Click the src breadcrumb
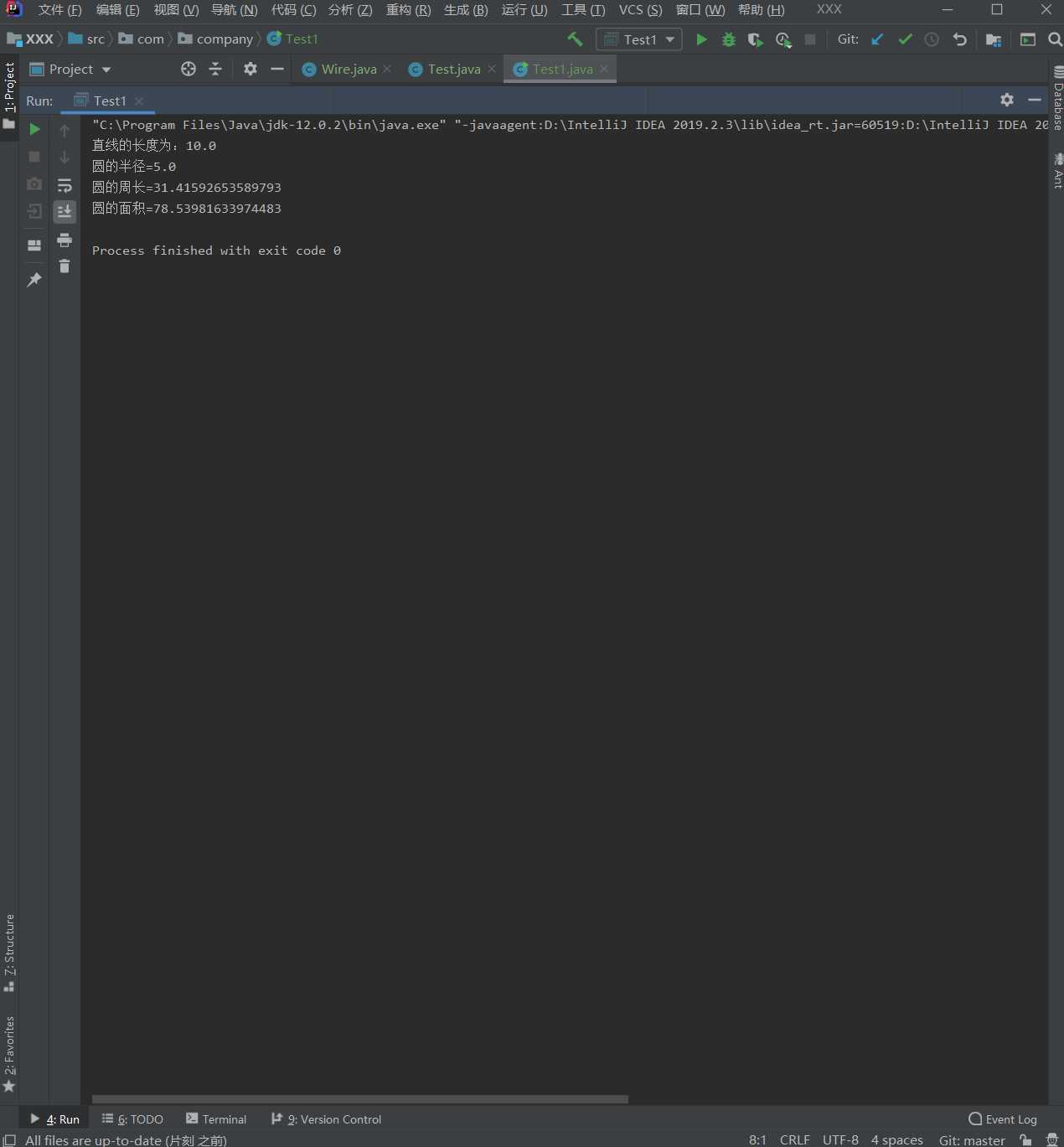This screenshot has width=1064, height=1147. pyautogui.click(x=87, y=39)
